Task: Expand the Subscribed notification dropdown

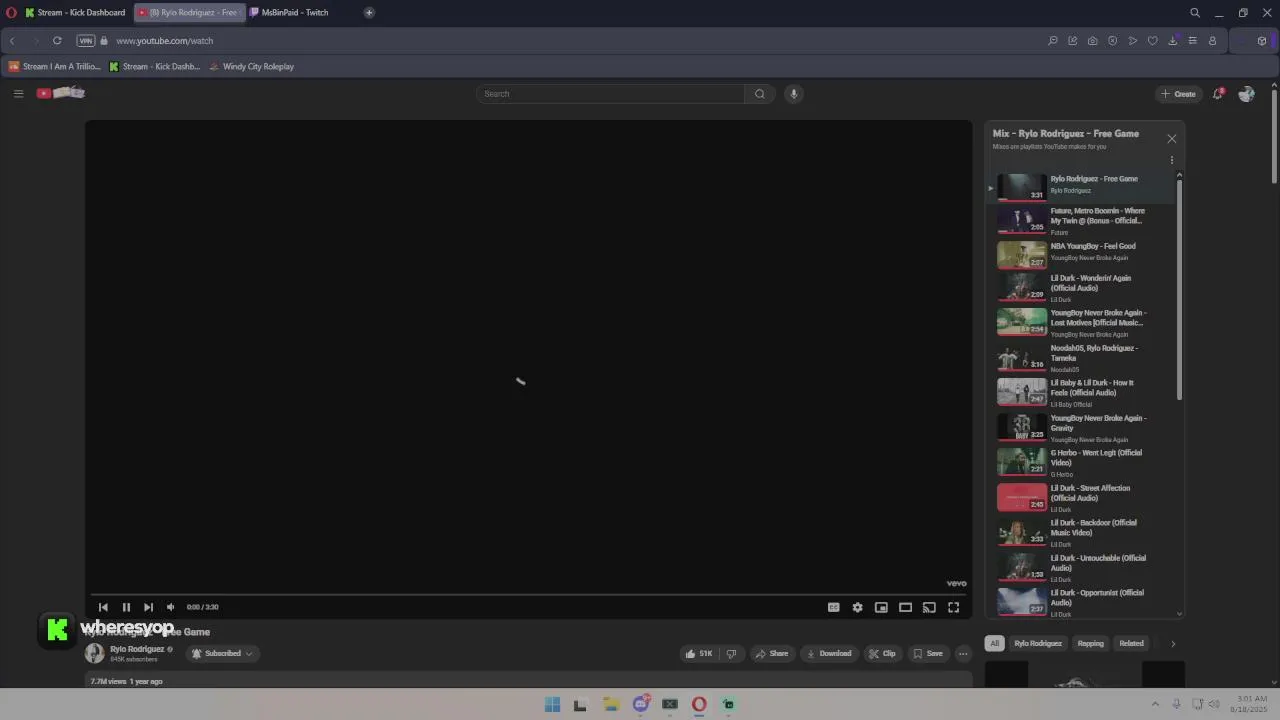Action: coord(221,653)
